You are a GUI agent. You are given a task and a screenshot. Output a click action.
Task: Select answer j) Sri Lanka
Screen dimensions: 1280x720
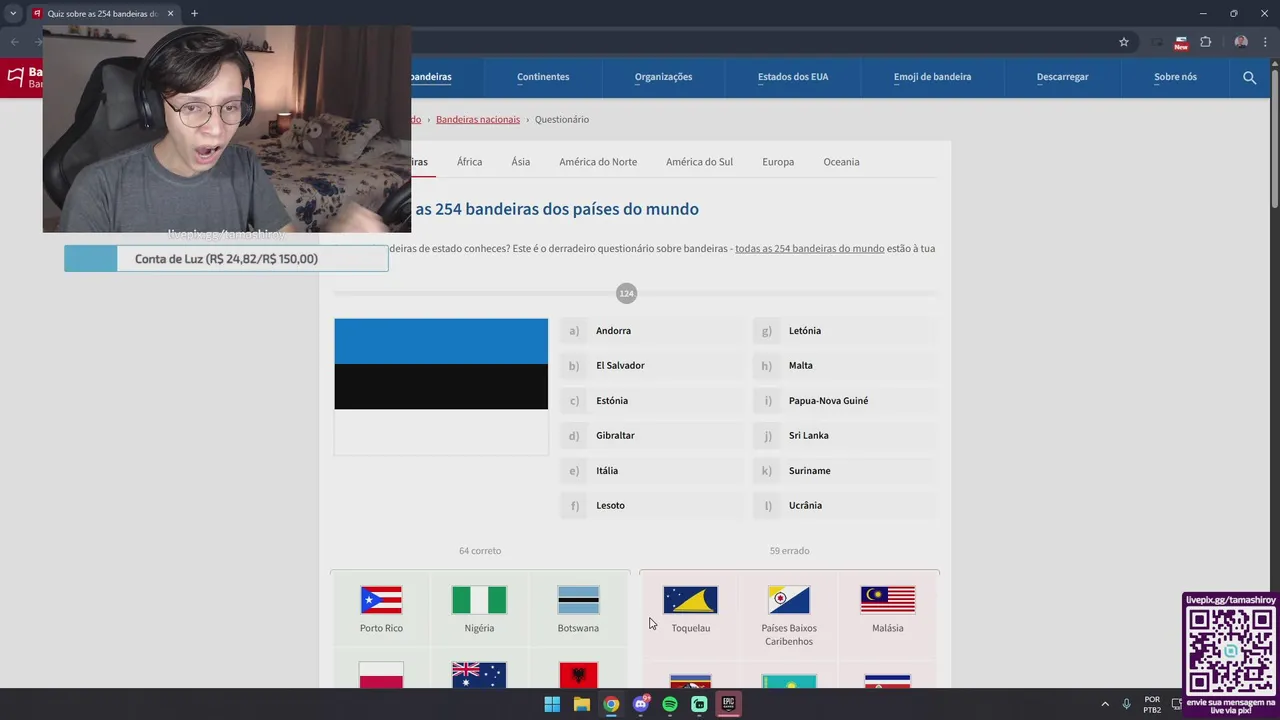[x=845, y=436]
